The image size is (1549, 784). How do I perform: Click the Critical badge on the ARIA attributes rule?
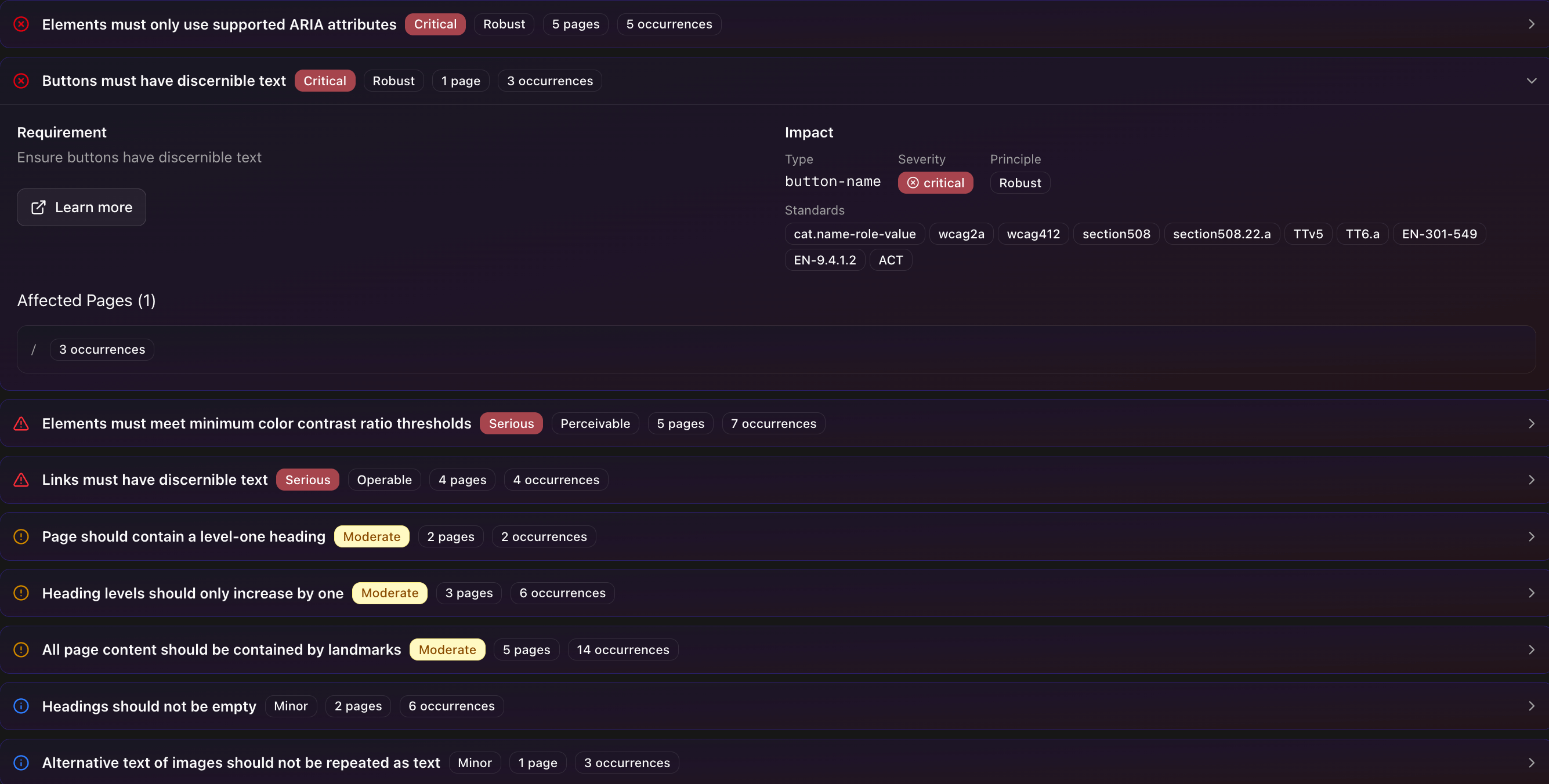point(435,24)
